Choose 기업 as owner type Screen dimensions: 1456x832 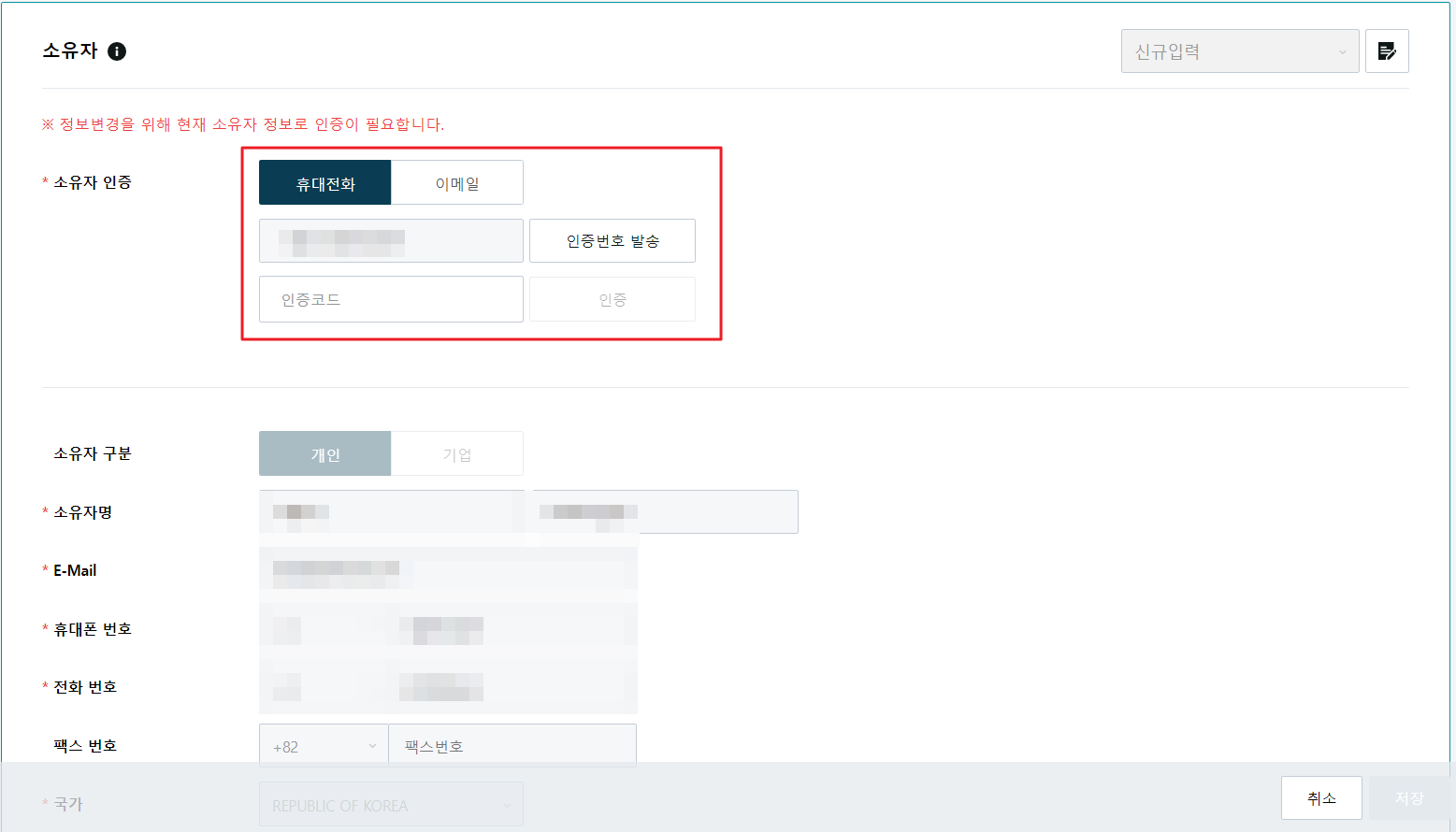click(457, 454)
